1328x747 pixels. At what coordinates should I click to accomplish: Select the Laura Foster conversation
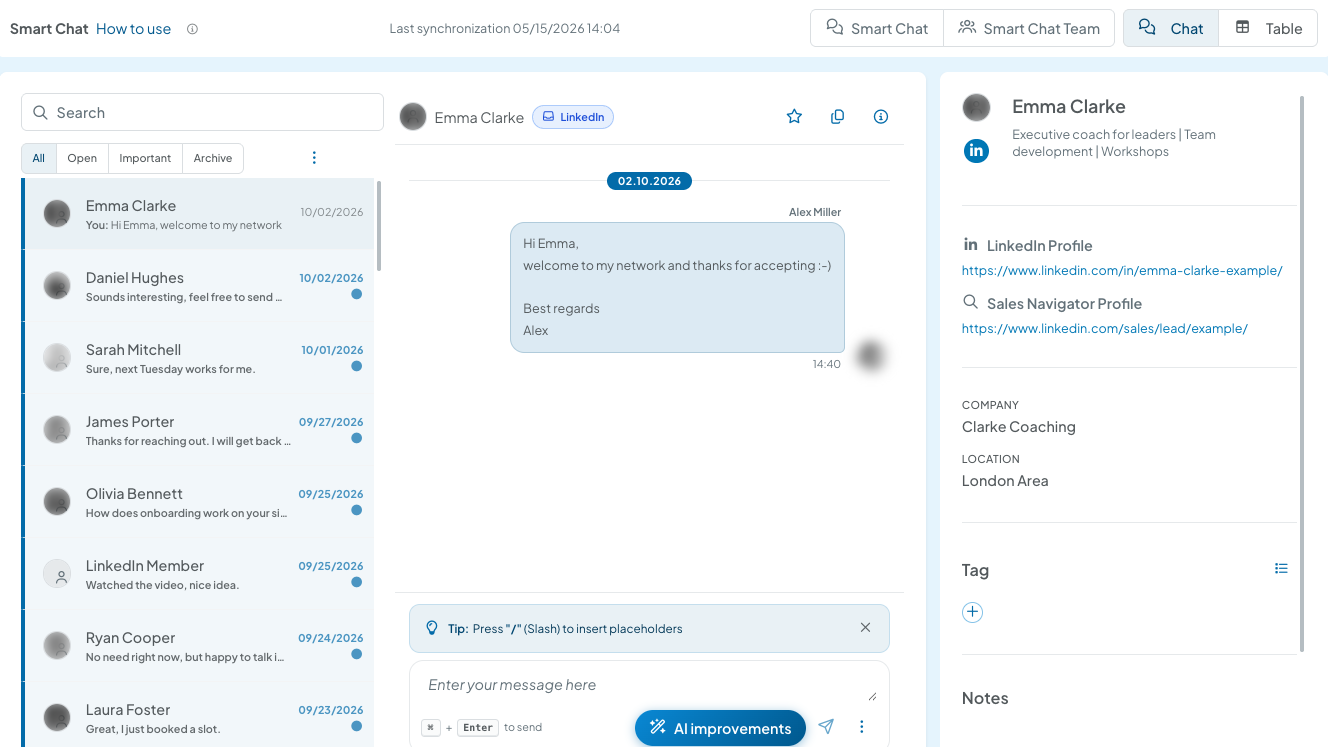[198, 714]
